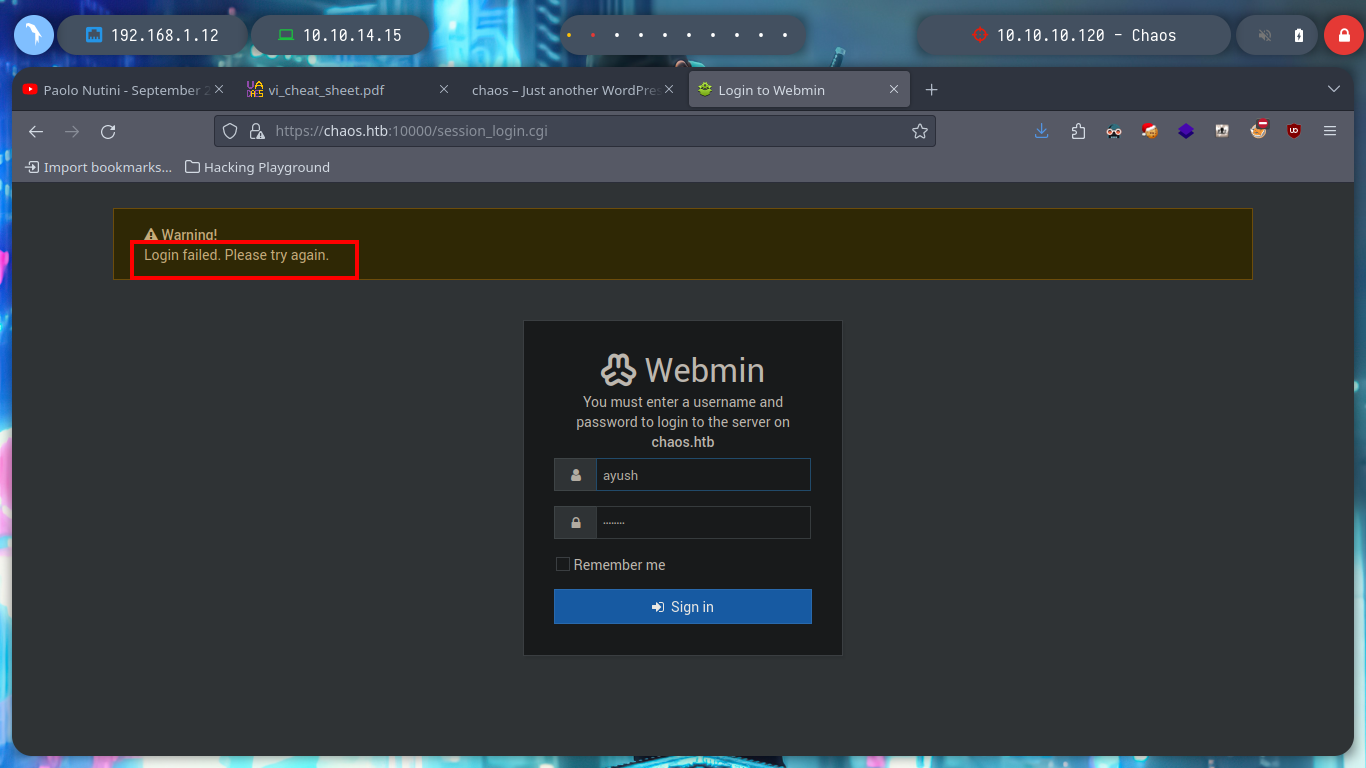Reload the Webmin login page
This screenshot has width=1366, height=768.
pyautogui.click(x=108, y=131)
